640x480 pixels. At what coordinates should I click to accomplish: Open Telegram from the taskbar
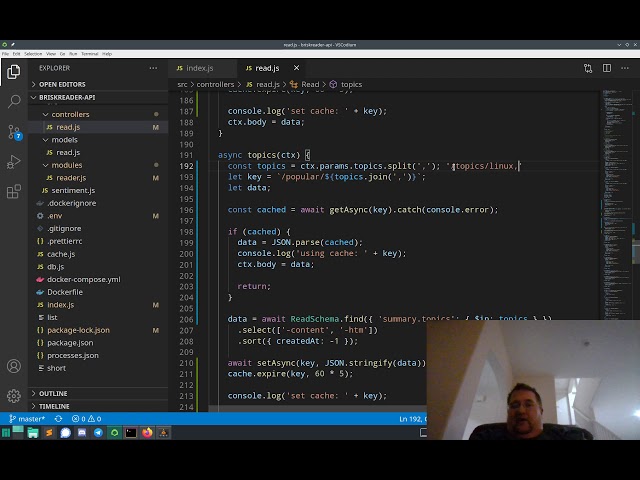[x=98, y=433]
